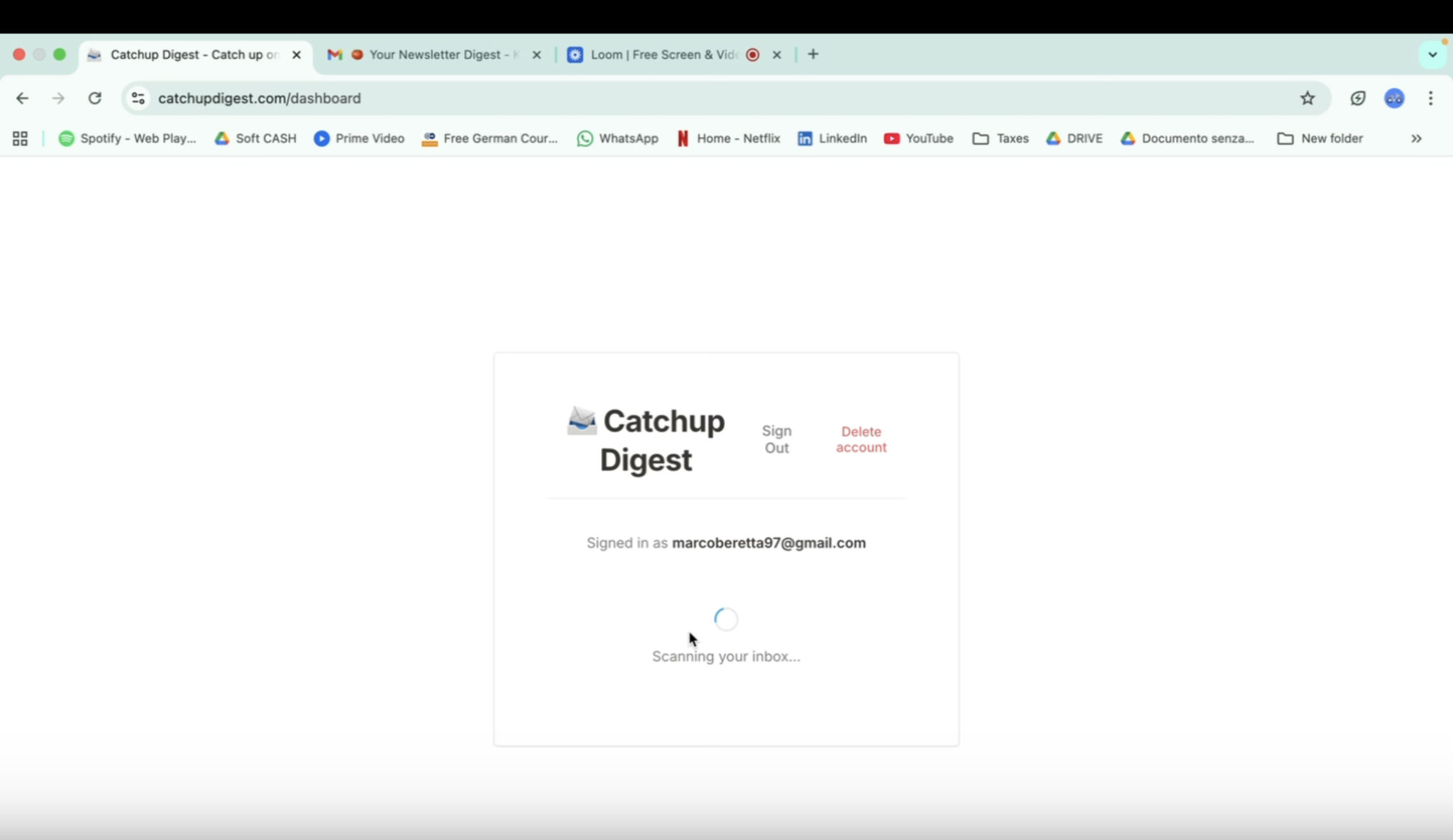Click the red Delete account link
Image resolution: width=1453 pixels, height=840 pixels.
[861, 439]
